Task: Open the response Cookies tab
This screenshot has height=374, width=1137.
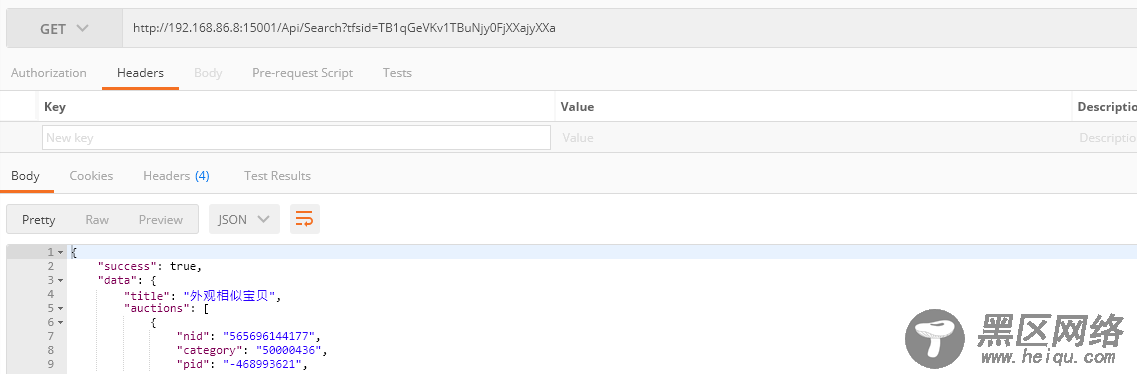Action: click(91, 175)
